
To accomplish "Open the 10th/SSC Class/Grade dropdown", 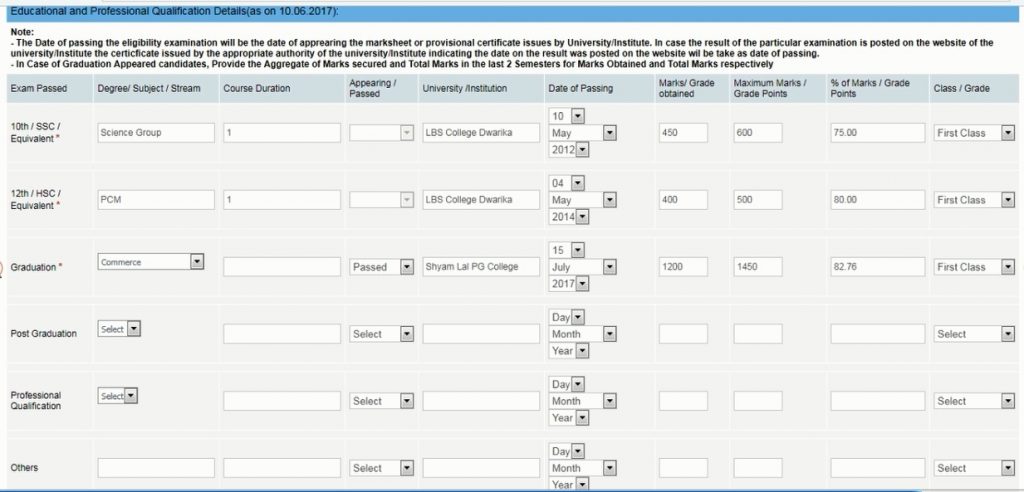I will (974, 133).
